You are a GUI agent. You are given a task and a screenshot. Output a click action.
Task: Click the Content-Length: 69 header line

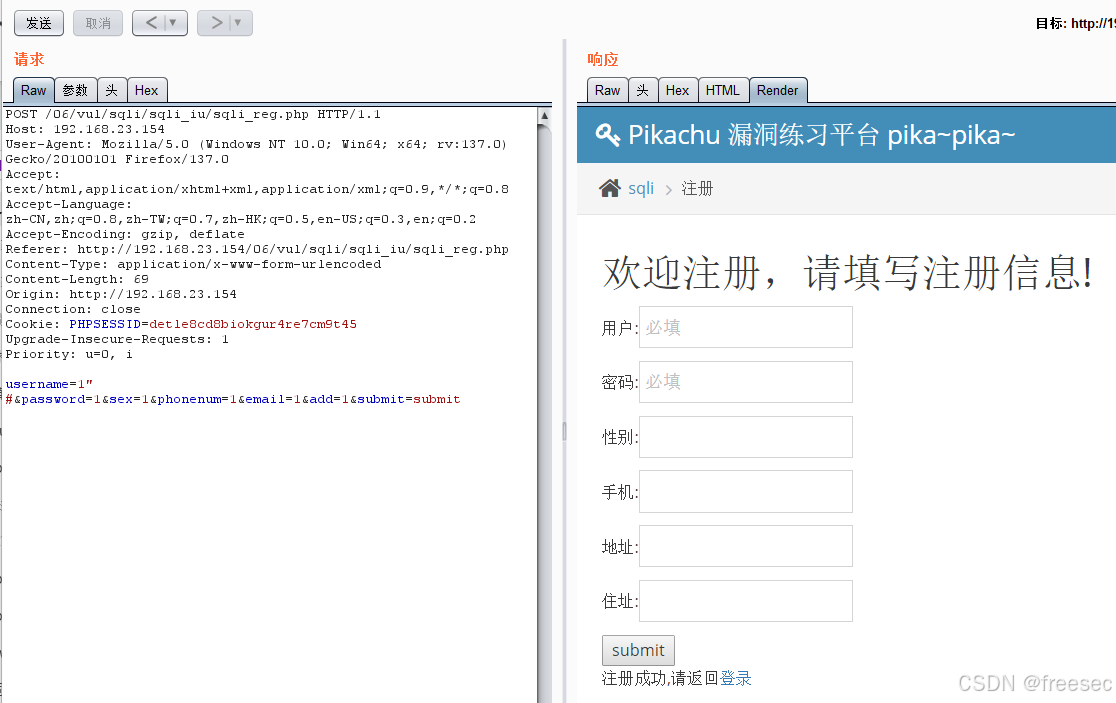[77, 280]
